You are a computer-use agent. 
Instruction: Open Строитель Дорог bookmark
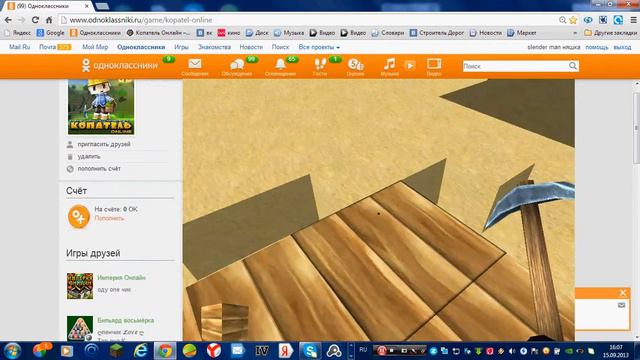pos(437,33)
